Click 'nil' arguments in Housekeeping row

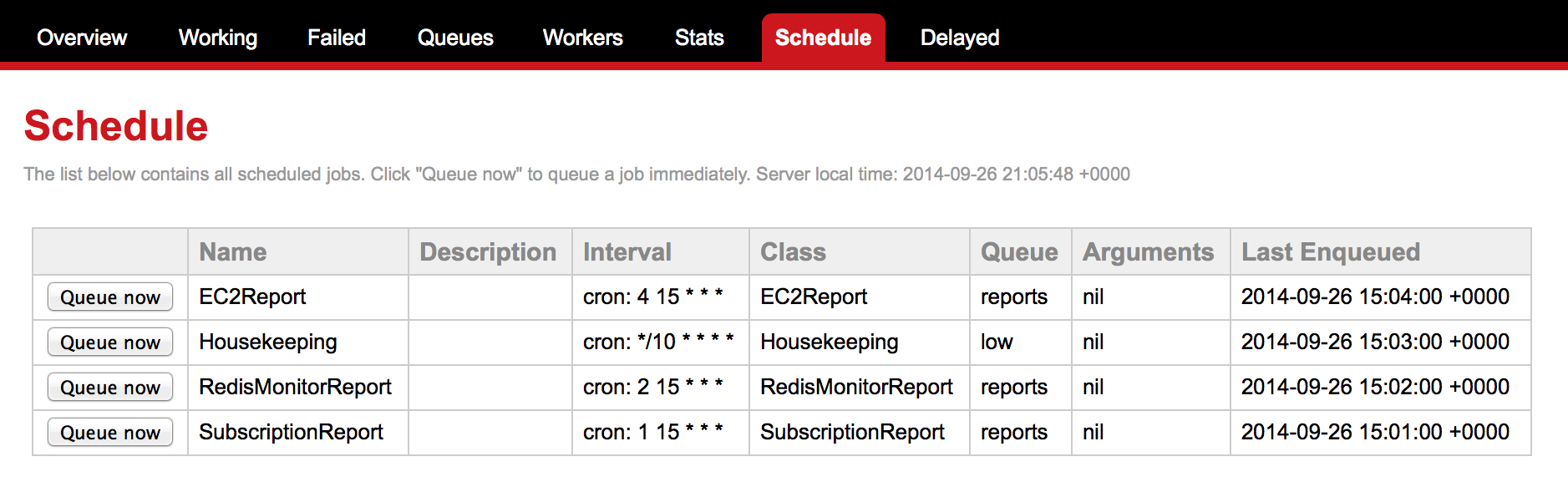[x=1094, y=342]
